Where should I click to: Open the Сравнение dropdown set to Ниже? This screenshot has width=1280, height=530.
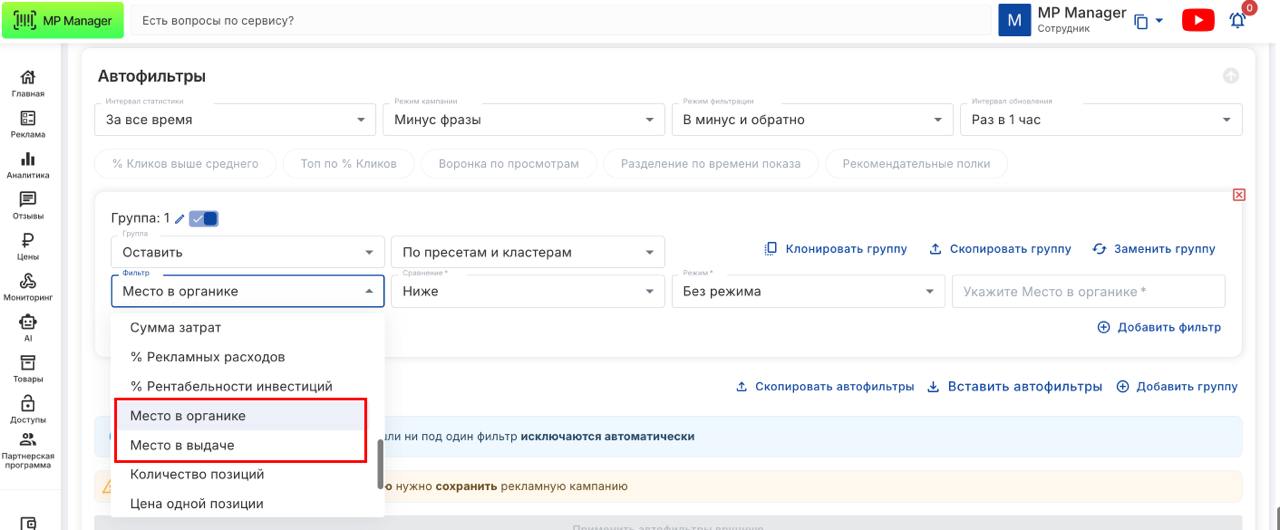pyautogui.click(x=527, y=291)
